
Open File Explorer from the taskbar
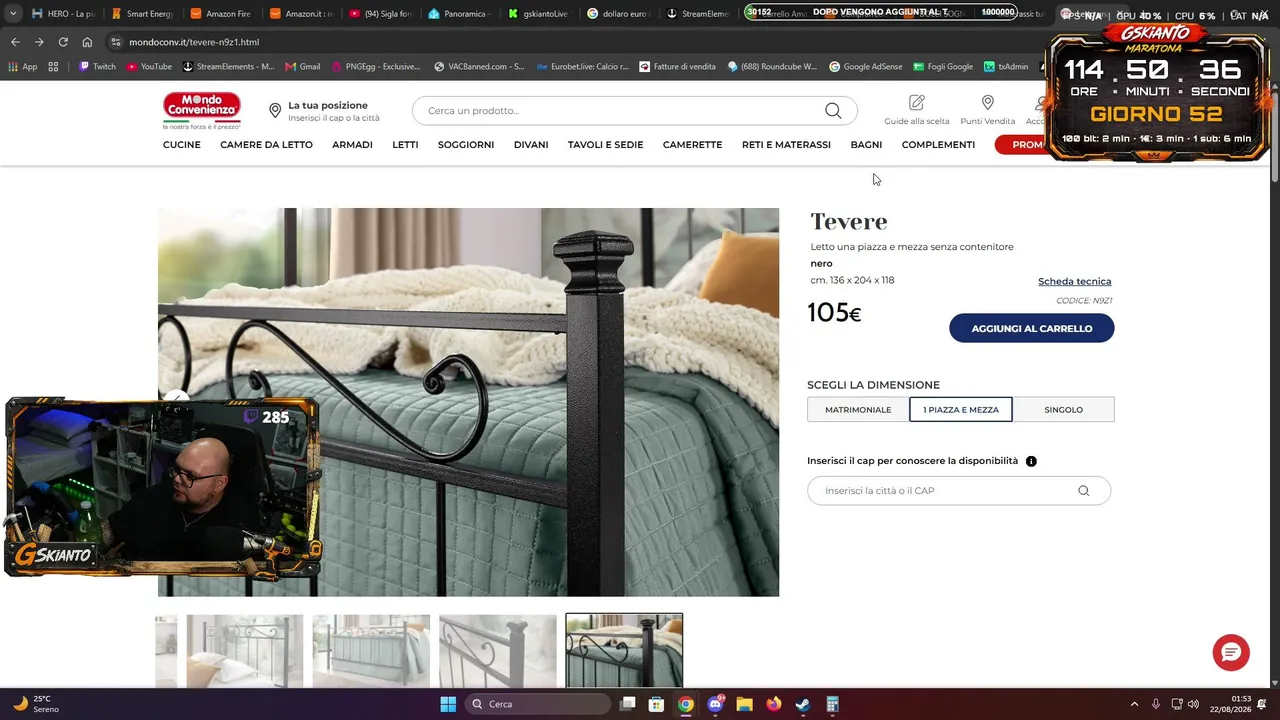(744, 704)
